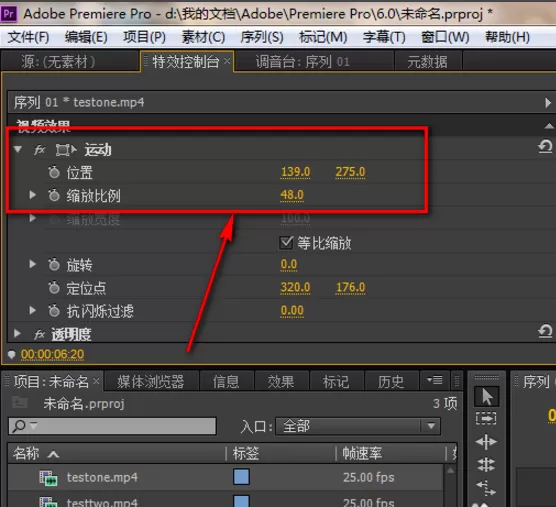Open the 入口 全部 dropdown

[x=358, y=426]
